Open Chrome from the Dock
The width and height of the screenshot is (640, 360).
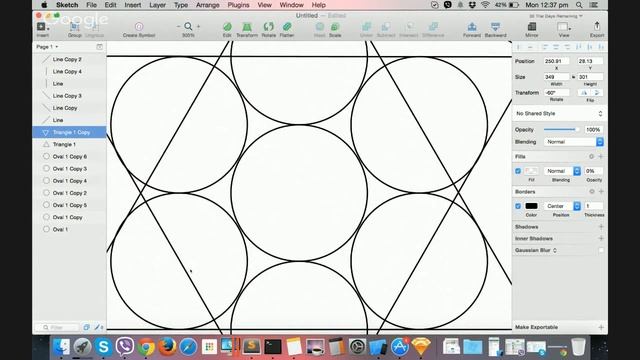pyautogui.click(x=146, y=347)
